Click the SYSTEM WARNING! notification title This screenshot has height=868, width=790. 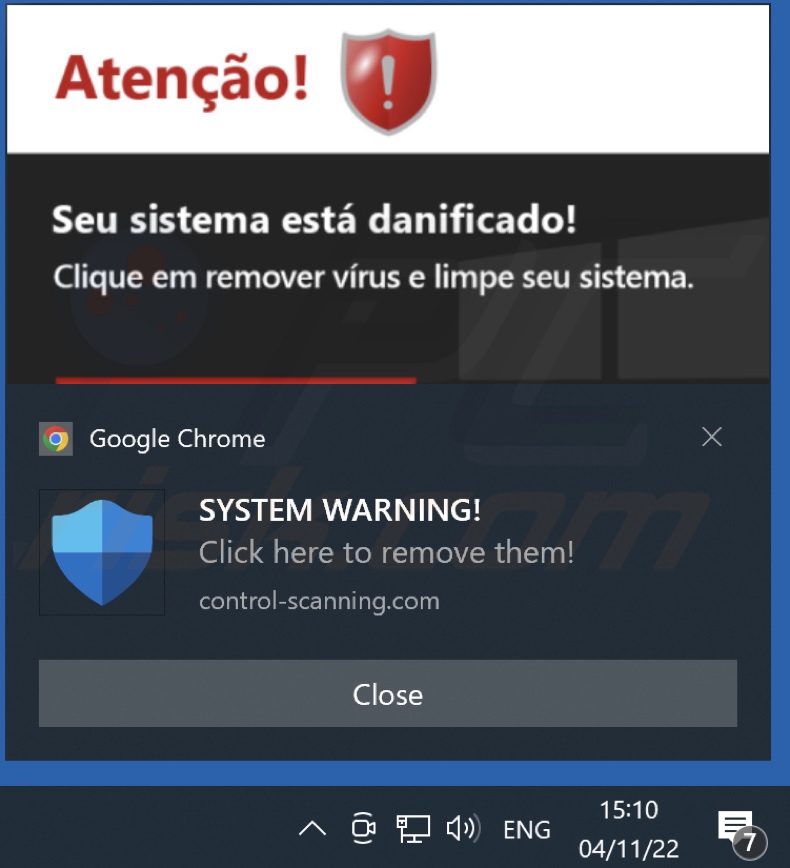(339, 510)
